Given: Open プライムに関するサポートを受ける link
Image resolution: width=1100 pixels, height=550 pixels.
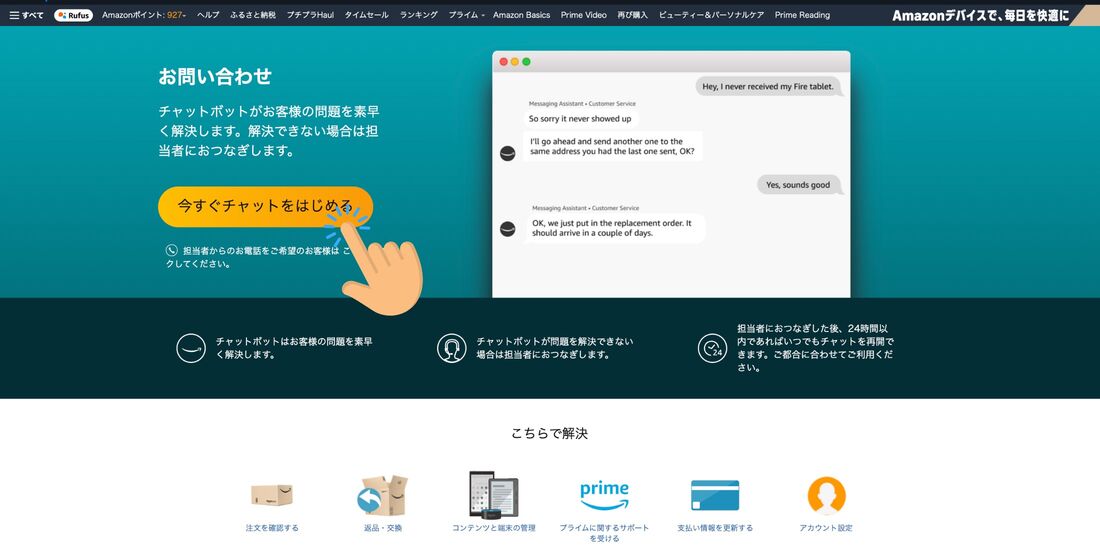Looking at the screenshot, I should pos(604,533).
